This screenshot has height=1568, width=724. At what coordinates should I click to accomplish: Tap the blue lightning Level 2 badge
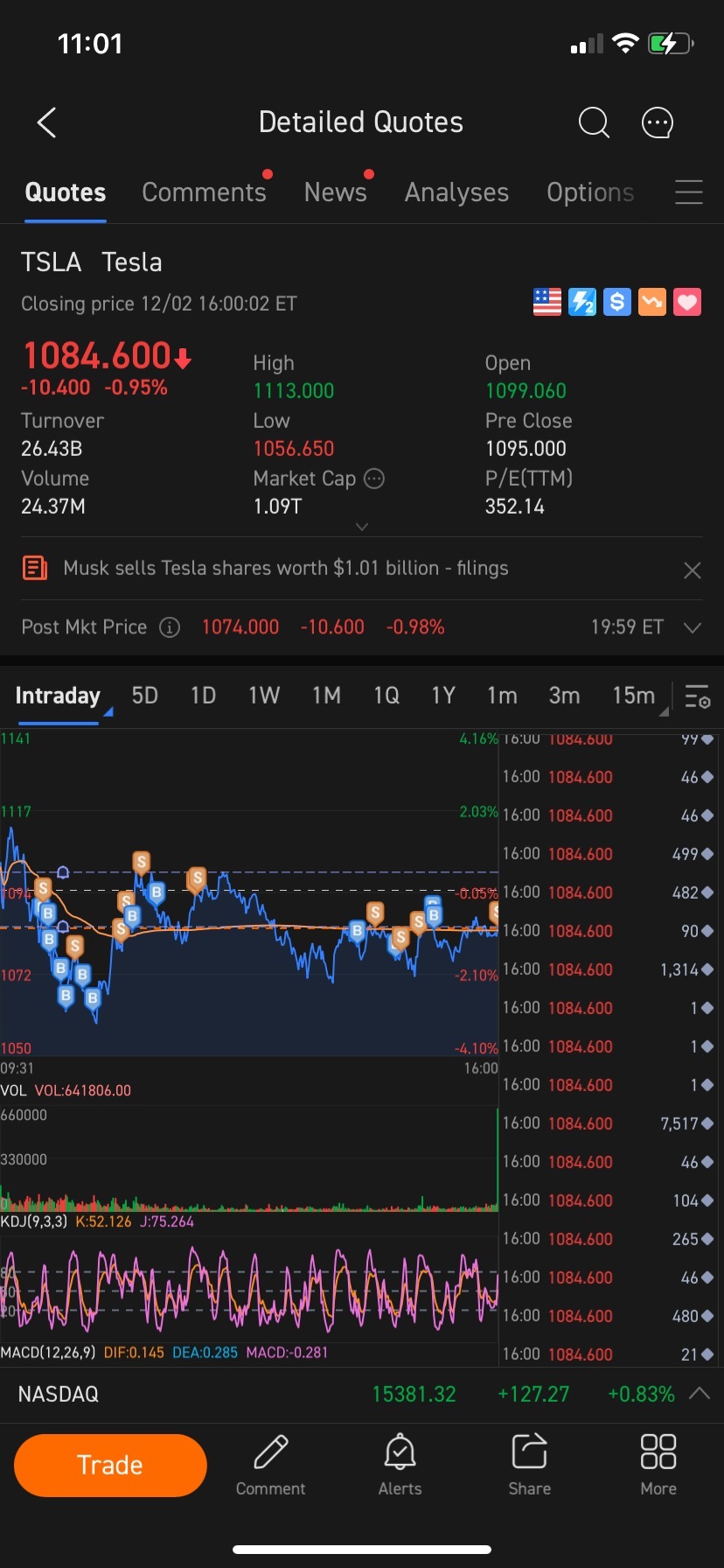tap(582, 302)
